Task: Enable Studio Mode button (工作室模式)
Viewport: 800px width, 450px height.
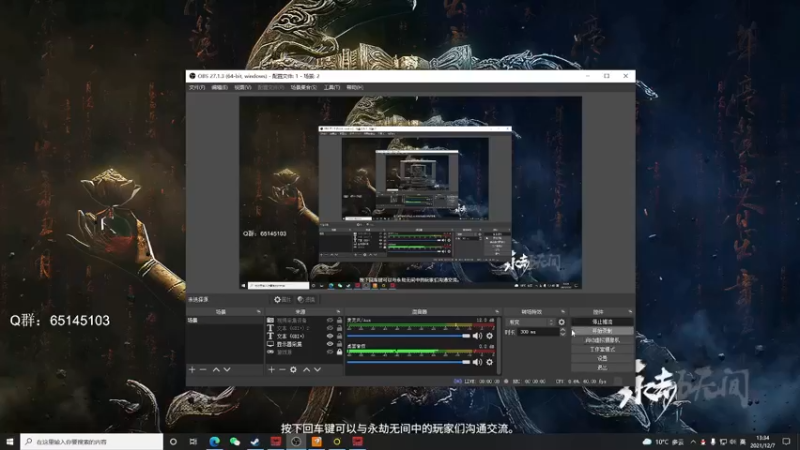Action: 602,349
